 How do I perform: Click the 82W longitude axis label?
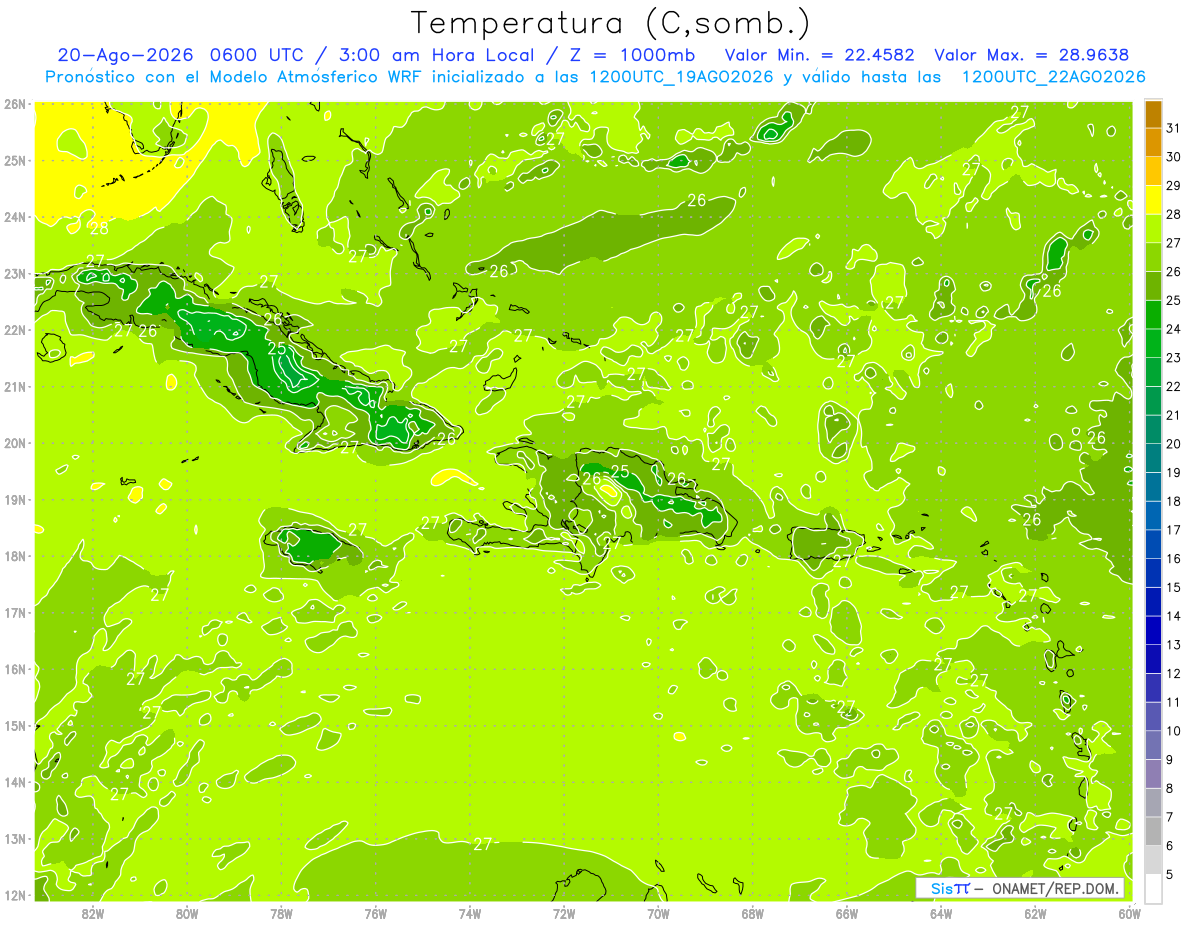click(93, 913)
